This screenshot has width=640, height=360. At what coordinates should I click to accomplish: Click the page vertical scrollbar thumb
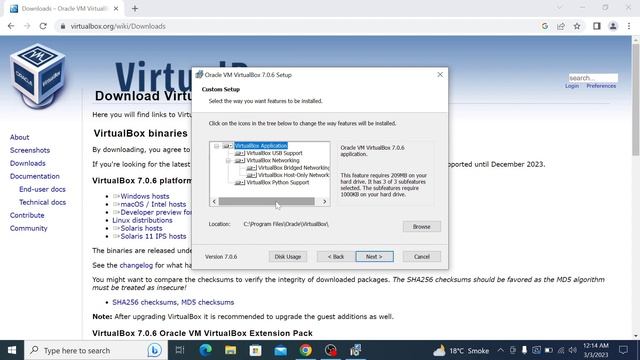coord(636,100)
